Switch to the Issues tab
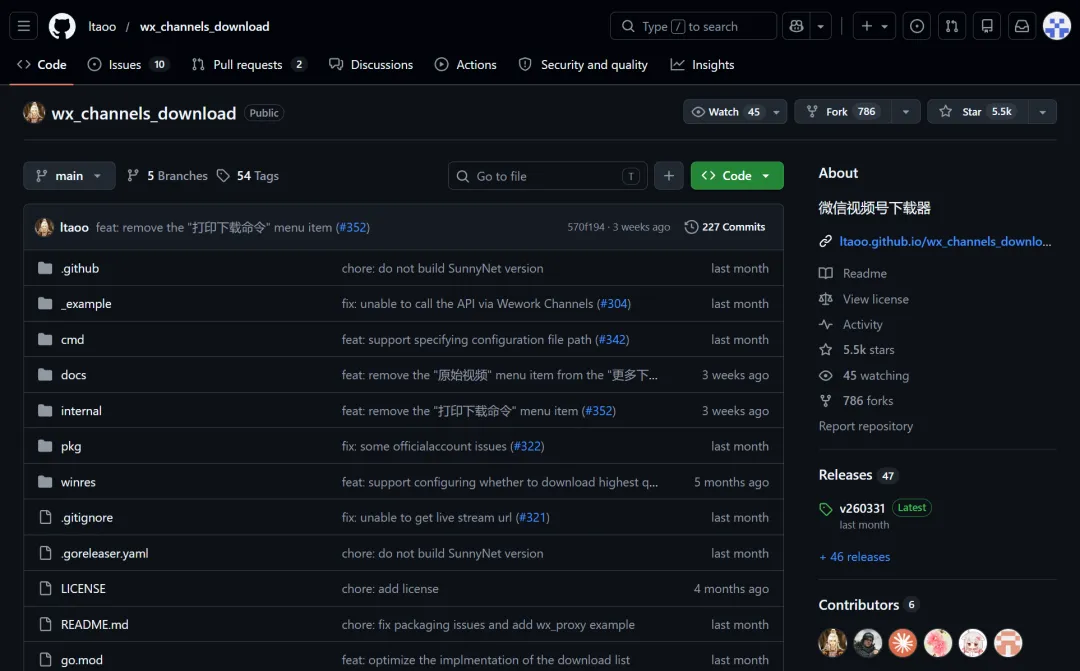The image size is (1080, 671). coord(128,65)
